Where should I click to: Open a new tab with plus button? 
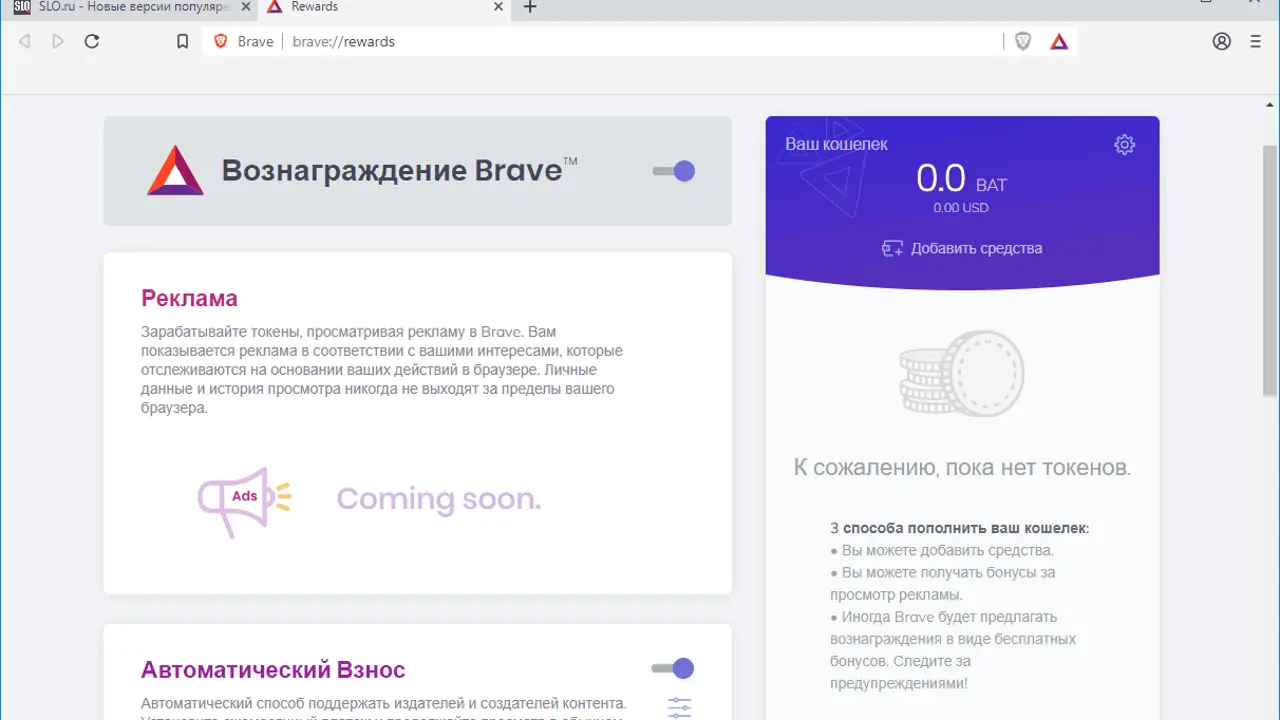(530, 7)
